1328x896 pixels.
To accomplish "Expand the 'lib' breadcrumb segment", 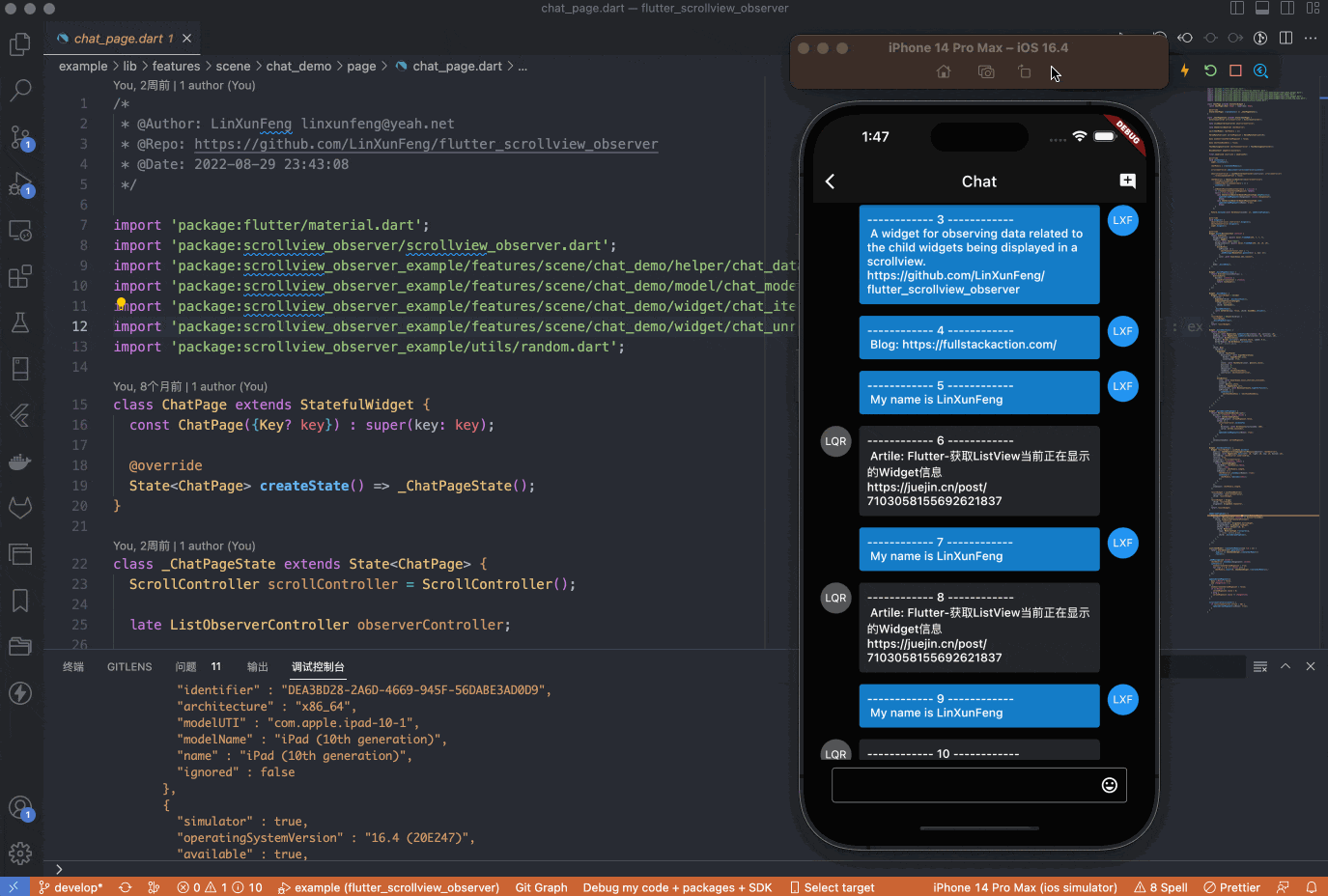I will coord(130,66).
